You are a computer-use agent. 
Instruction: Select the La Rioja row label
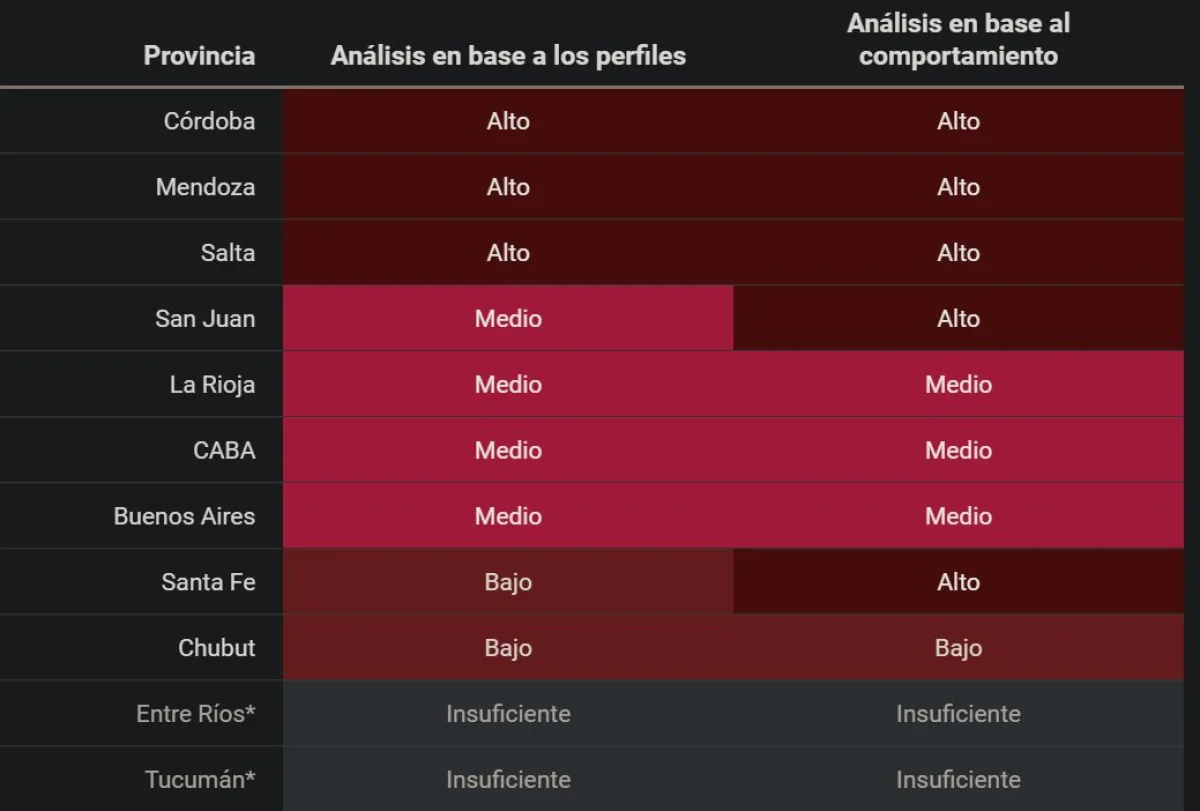point(212,385)
